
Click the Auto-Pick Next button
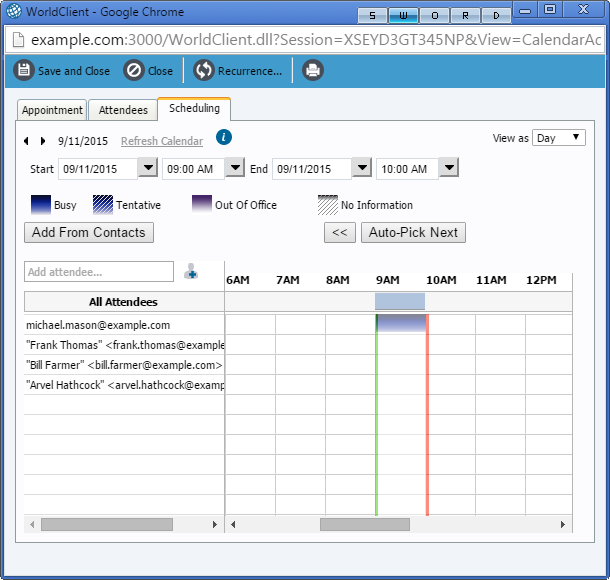coord(413,233)
